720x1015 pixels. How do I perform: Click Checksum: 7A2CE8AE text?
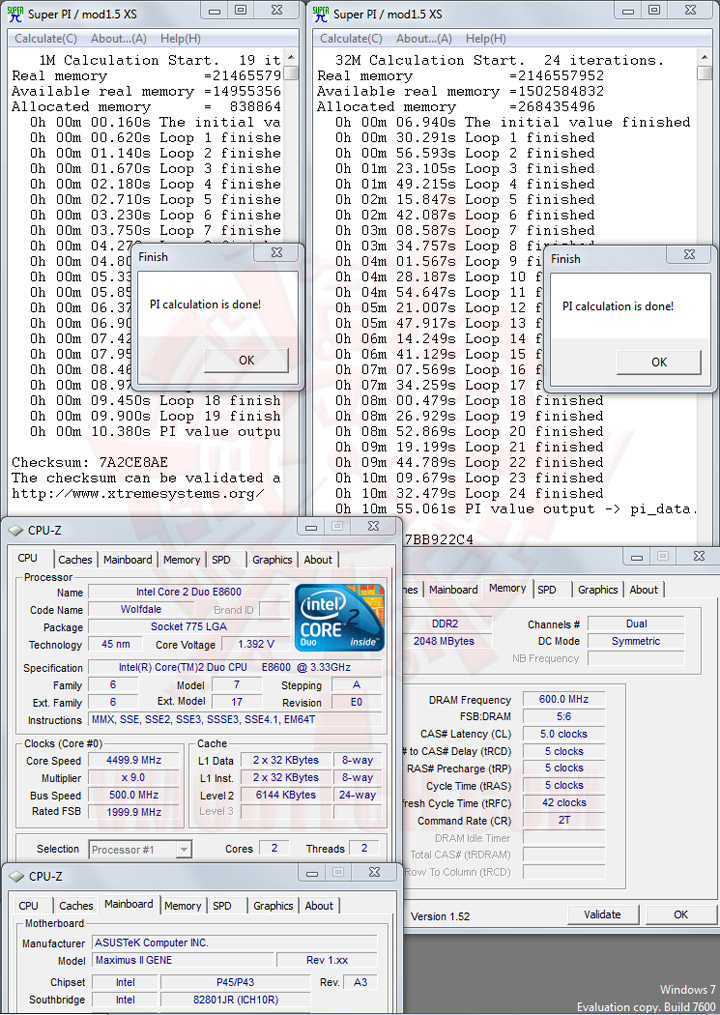[x=89, y=462]
